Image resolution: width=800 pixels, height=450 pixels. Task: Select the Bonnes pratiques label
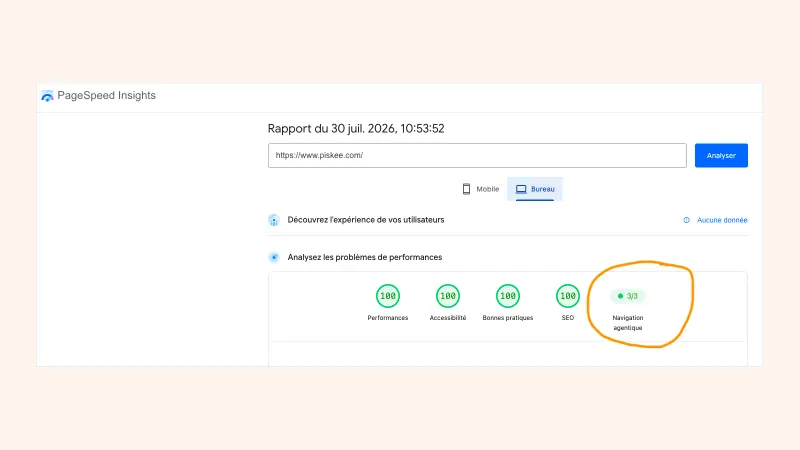click(508, 318)
